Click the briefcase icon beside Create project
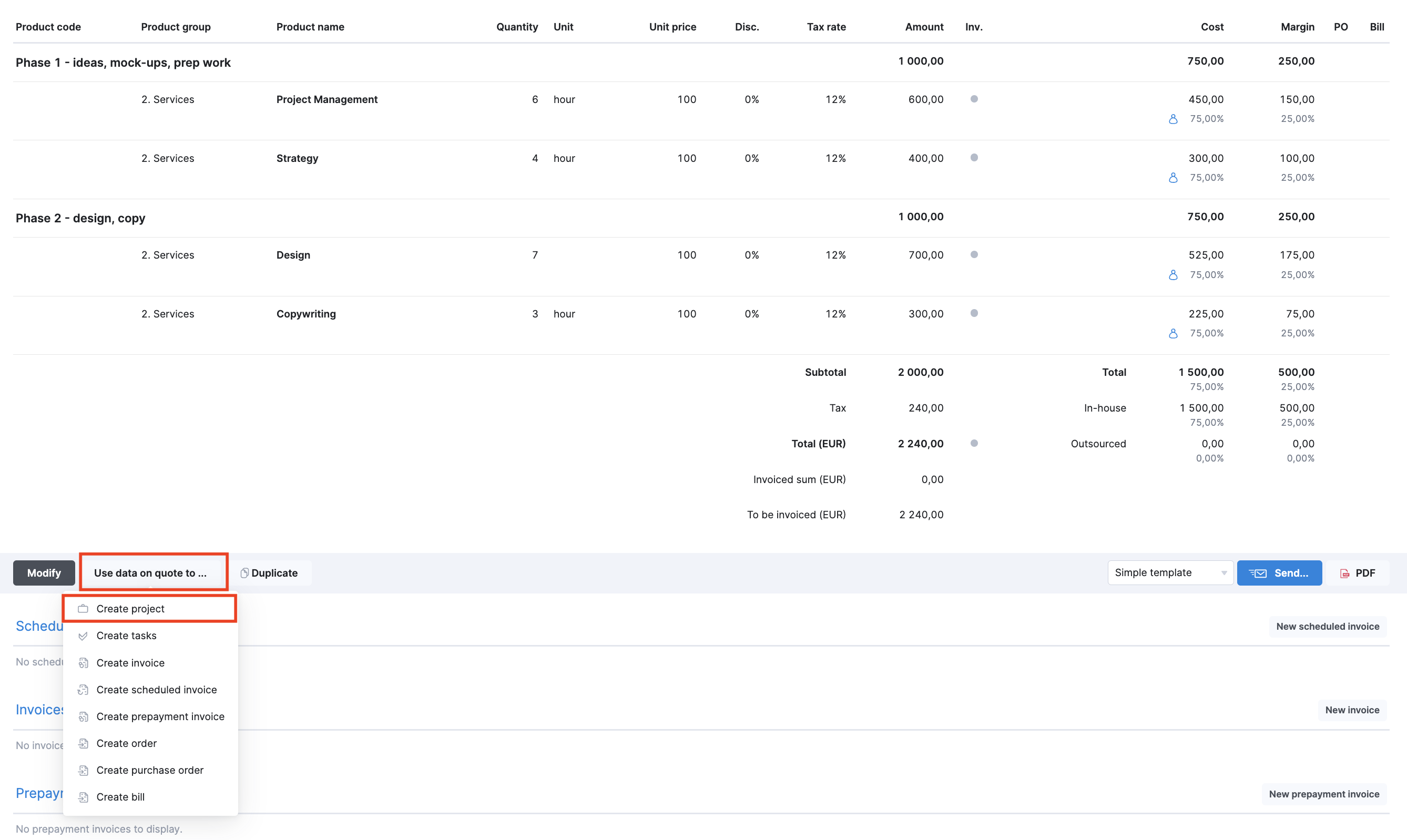 (x=83, y=609)
